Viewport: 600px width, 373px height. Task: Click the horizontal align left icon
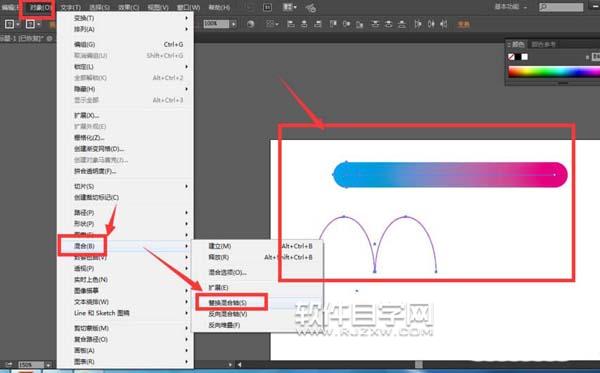point(291,24)
